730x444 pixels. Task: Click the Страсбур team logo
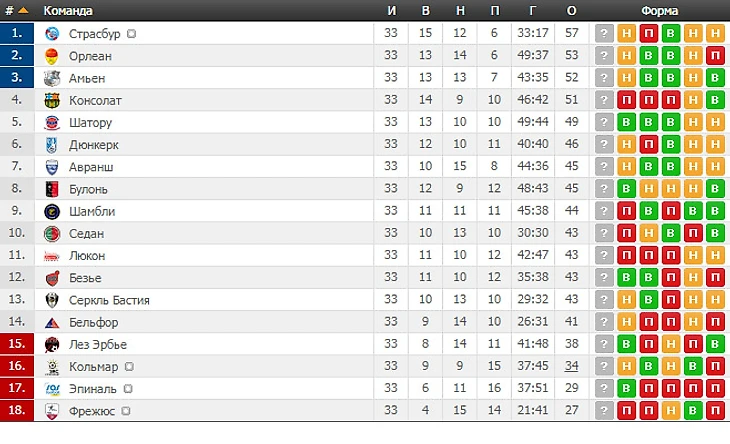tap(52, 34)
